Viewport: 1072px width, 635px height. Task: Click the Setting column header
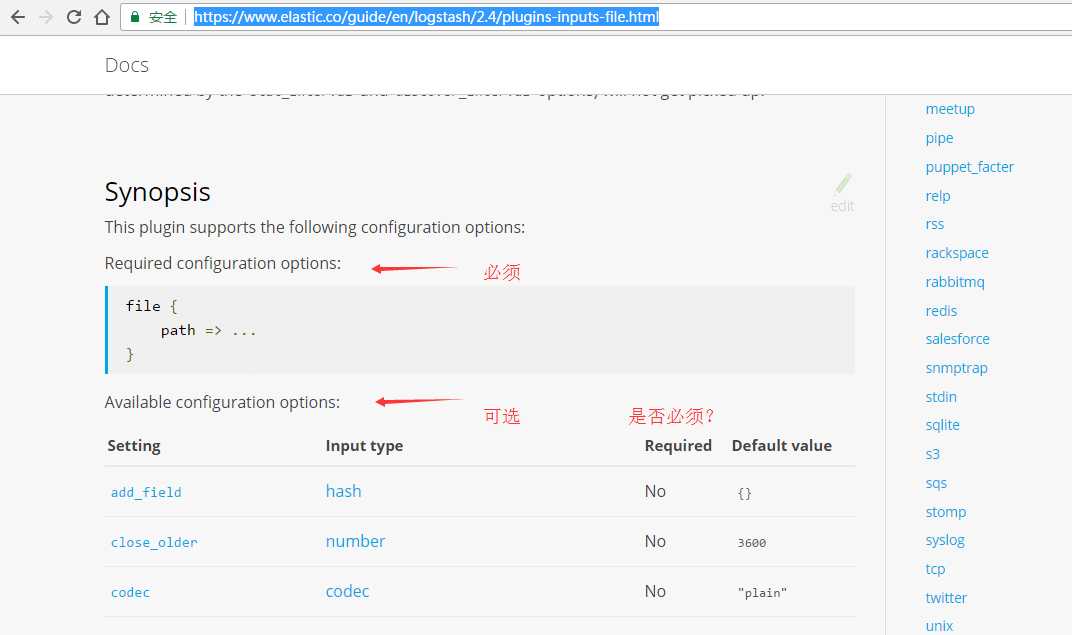[x=134, y=446]
